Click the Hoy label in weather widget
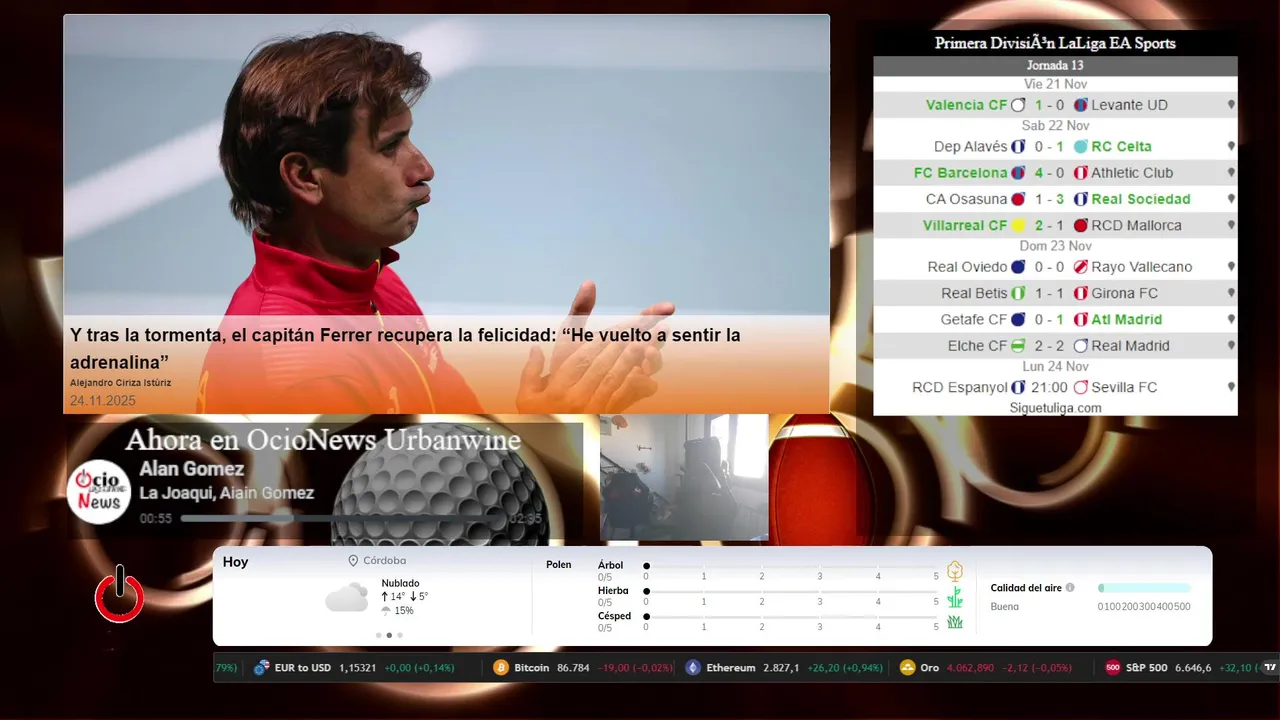 235,562
